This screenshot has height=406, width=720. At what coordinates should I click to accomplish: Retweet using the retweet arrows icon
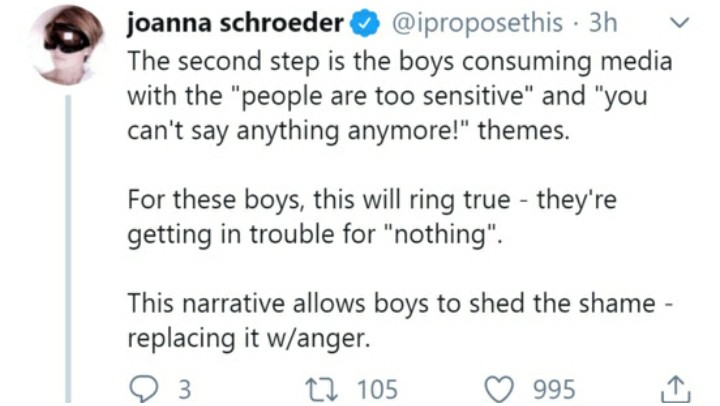click(x=322, y=389)
